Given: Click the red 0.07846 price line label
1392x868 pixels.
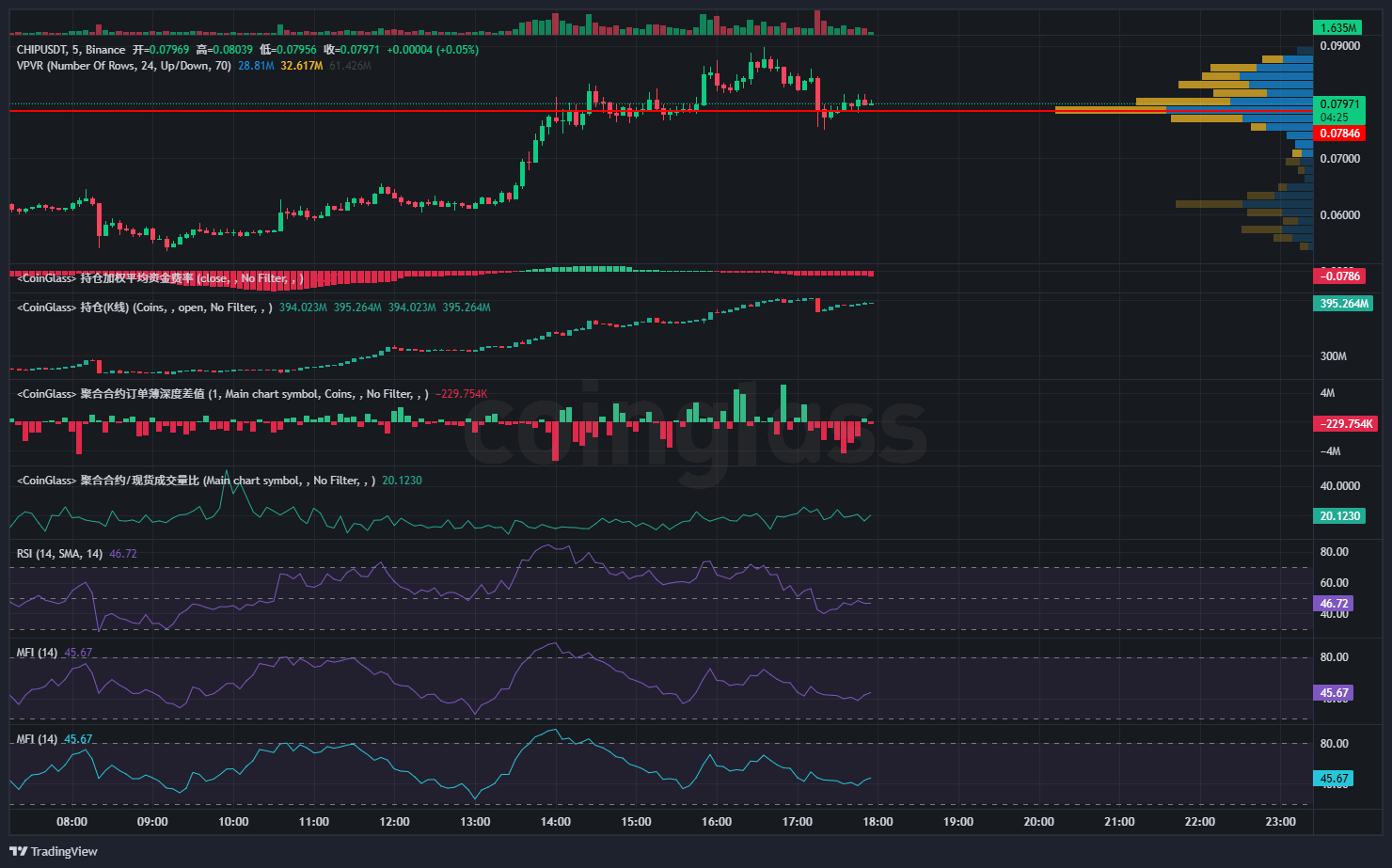Looking at the screenshot, I should tap(1339, 134).
